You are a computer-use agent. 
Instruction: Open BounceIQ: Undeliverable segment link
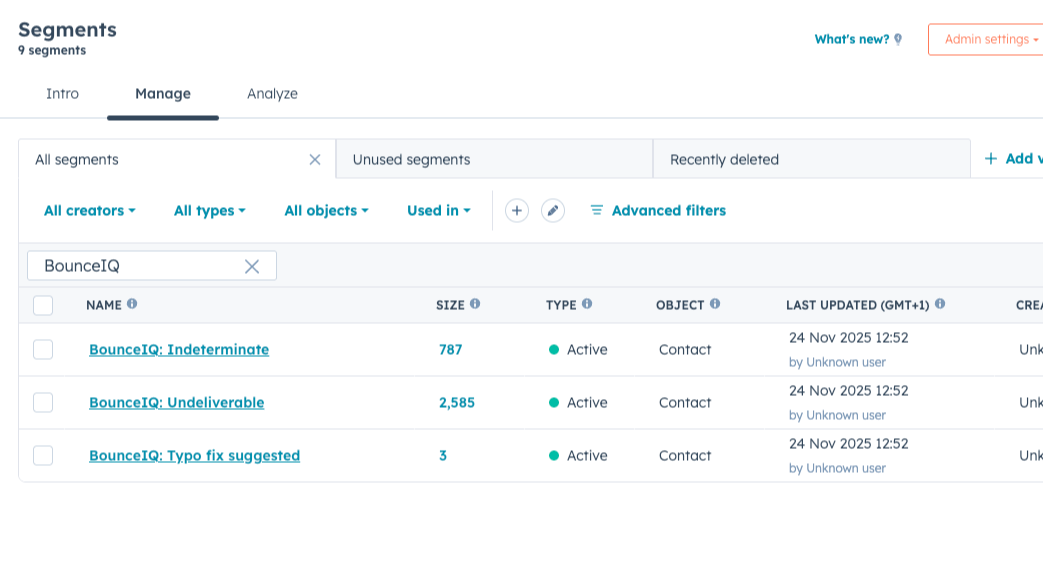coord(176,403)
